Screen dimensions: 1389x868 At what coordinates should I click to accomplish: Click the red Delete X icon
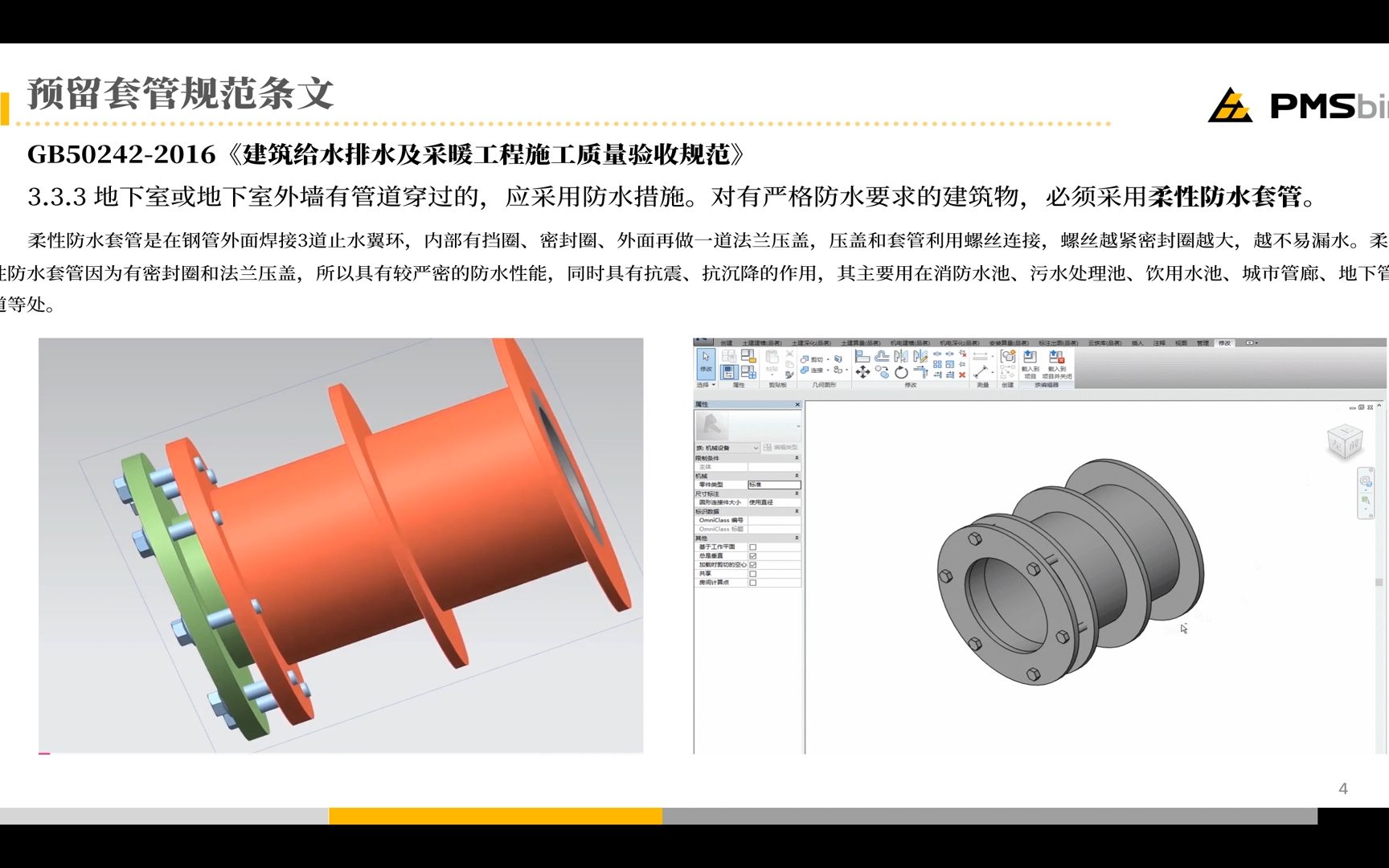pos(963,375)
